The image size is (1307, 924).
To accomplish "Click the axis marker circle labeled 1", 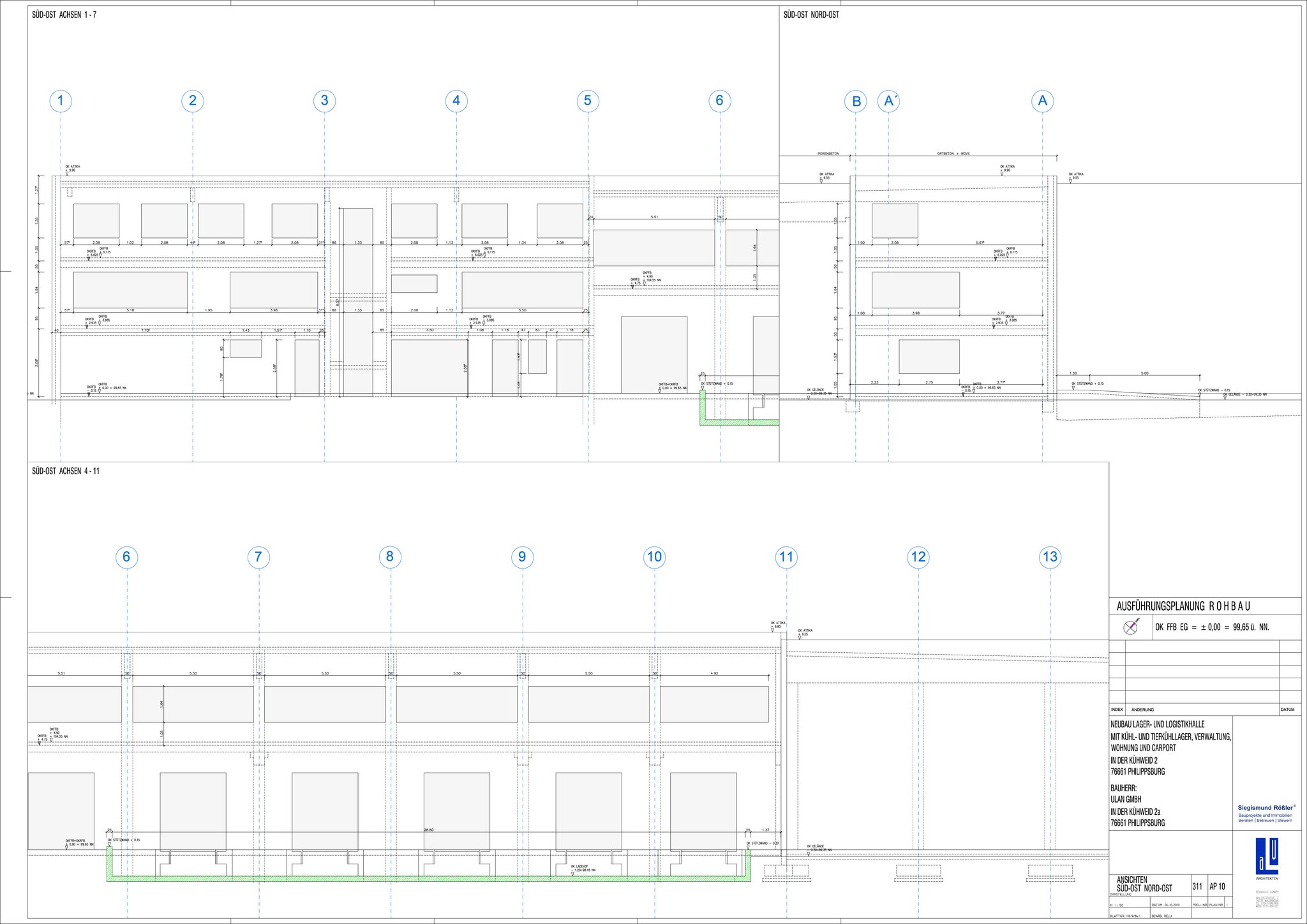I will pos(61,101).
